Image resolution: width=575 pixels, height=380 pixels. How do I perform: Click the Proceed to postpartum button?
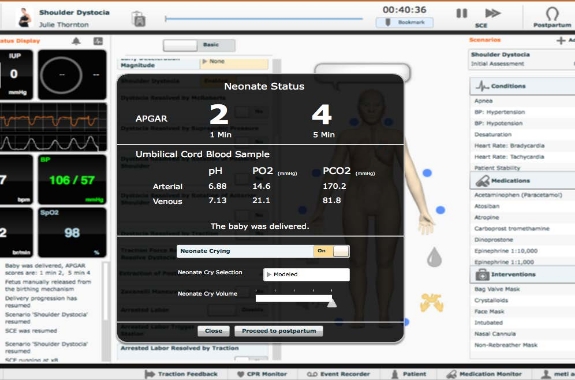tap(279, 331)
